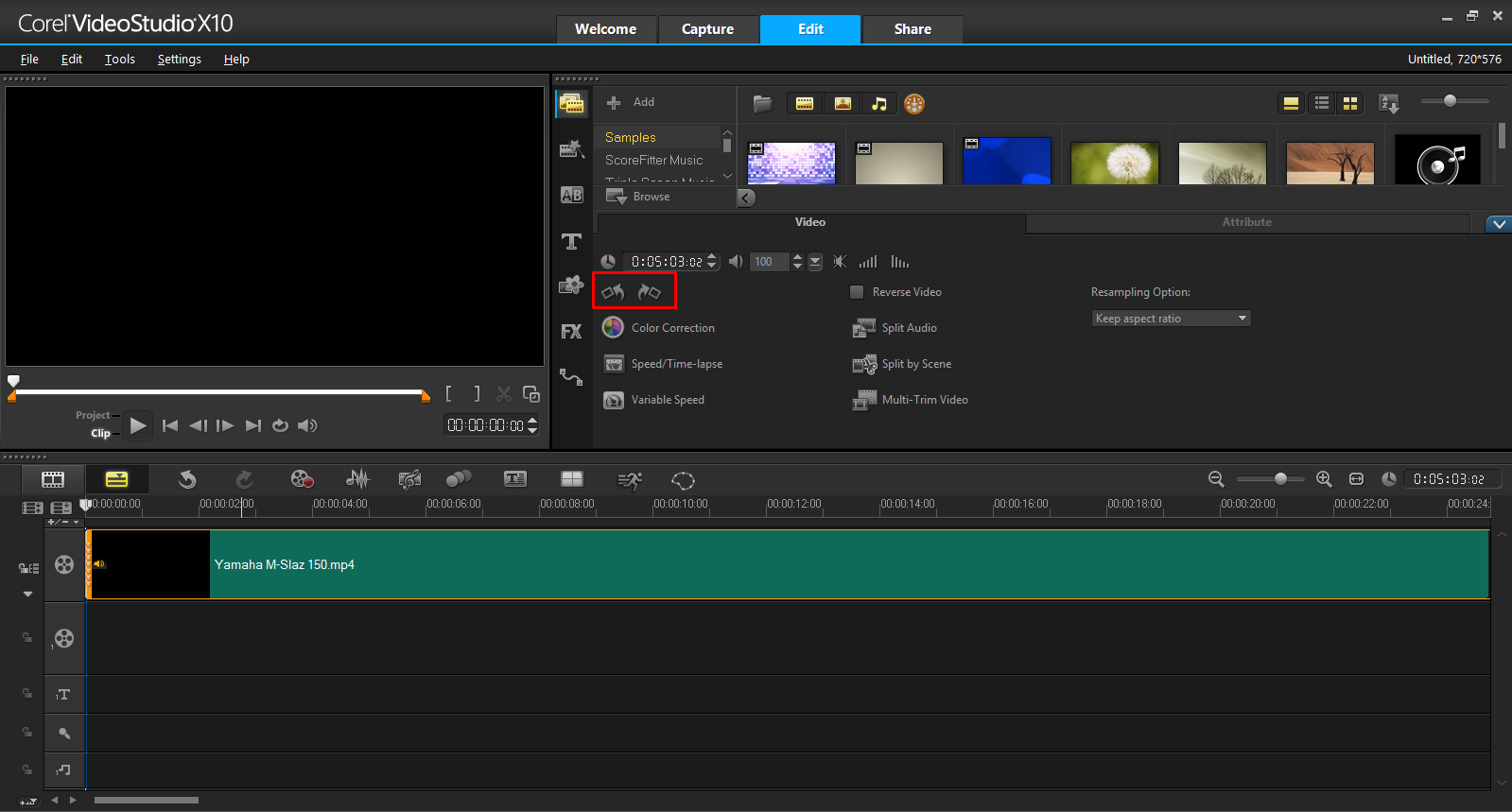
Task: Open the Title library
Action: click(571, 241)
